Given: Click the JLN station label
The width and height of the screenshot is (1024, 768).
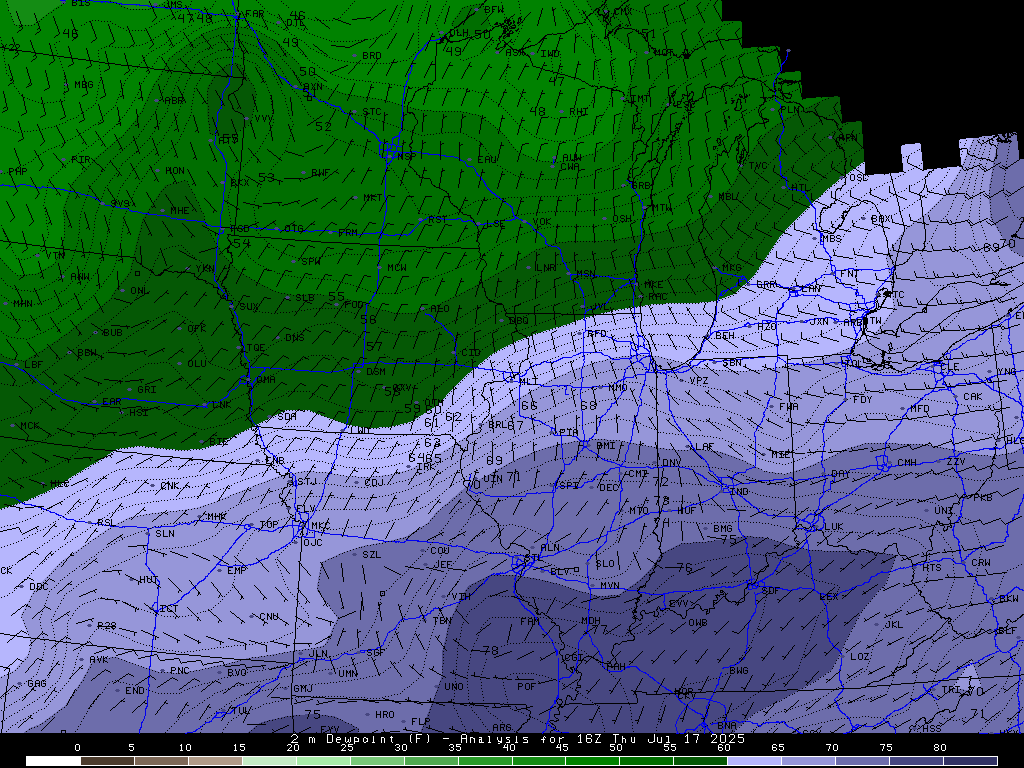Looking at the screenshot, I should click(318, 654).
